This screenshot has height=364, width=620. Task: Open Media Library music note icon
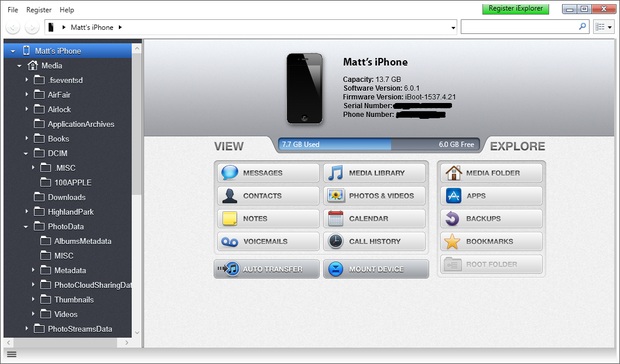click(x=336, y=173)
